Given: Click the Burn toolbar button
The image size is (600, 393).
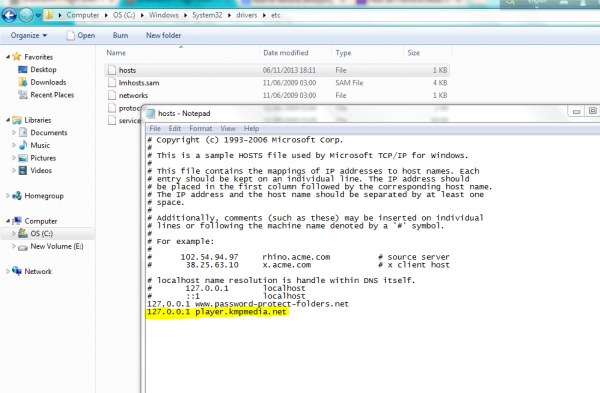Looking at the screenshot, I should coord(120,35).
